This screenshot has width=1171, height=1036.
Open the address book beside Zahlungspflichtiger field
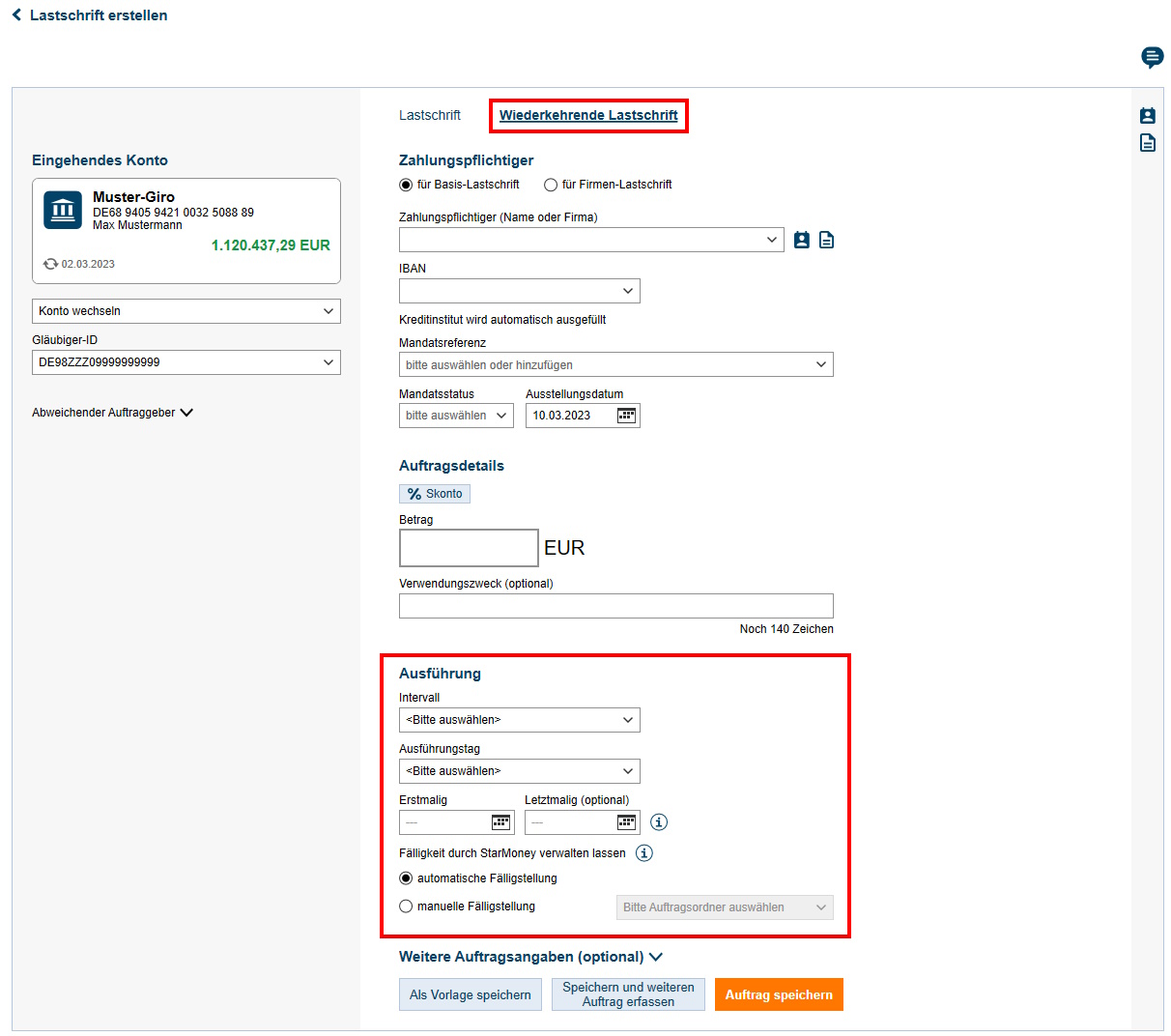pos(802,240)
